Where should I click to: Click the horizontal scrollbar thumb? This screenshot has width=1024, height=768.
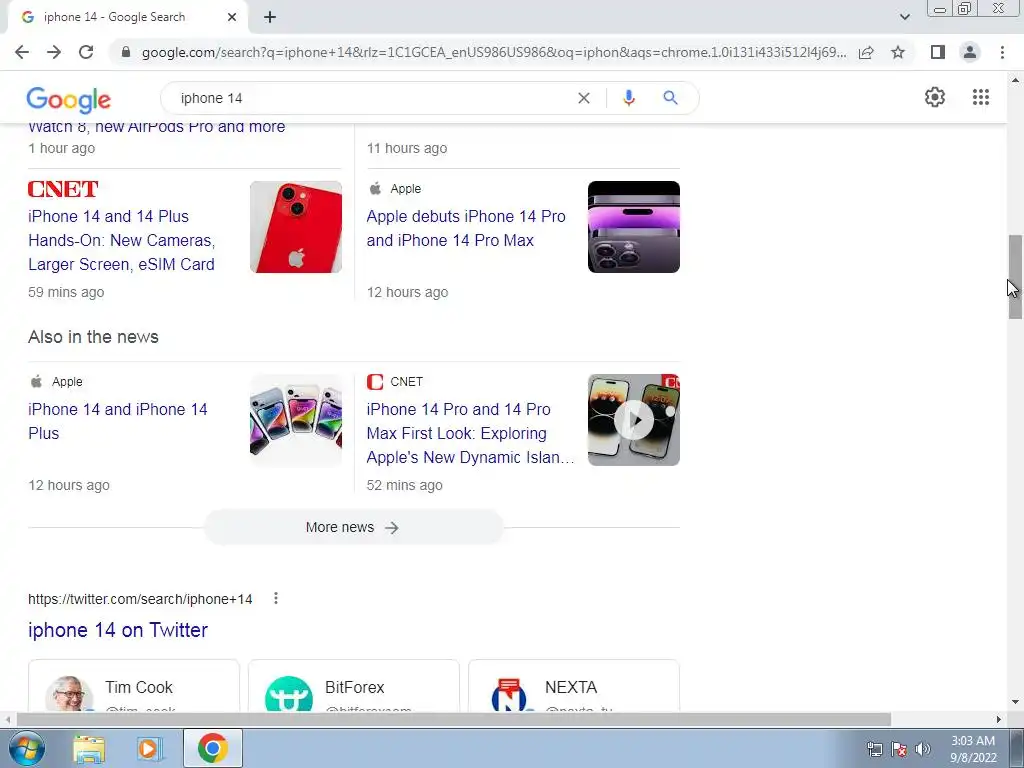454,719
